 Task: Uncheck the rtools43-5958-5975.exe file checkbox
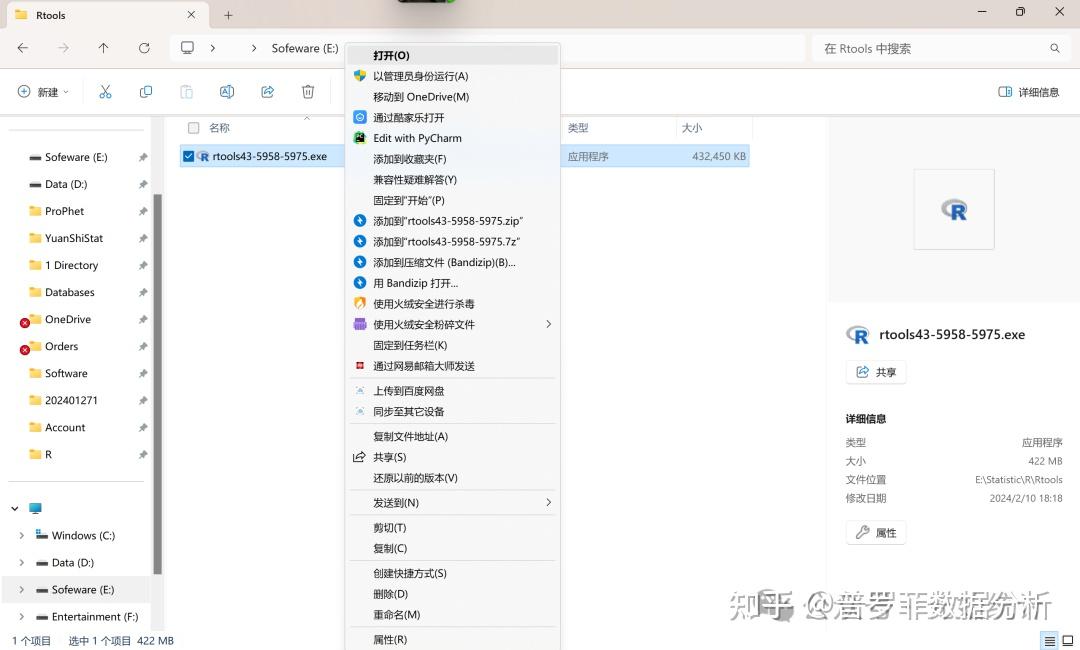pos(189,156)
